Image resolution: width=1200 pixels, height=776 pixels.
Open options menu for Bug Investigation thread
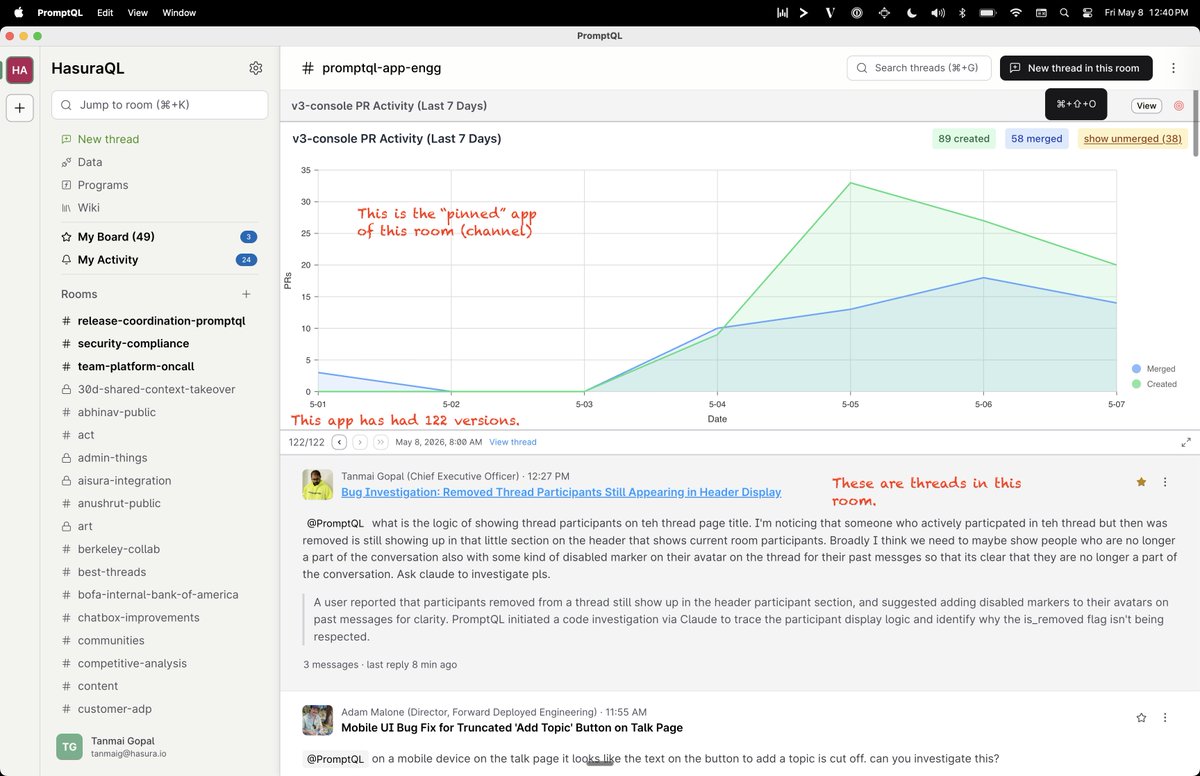1165,482
